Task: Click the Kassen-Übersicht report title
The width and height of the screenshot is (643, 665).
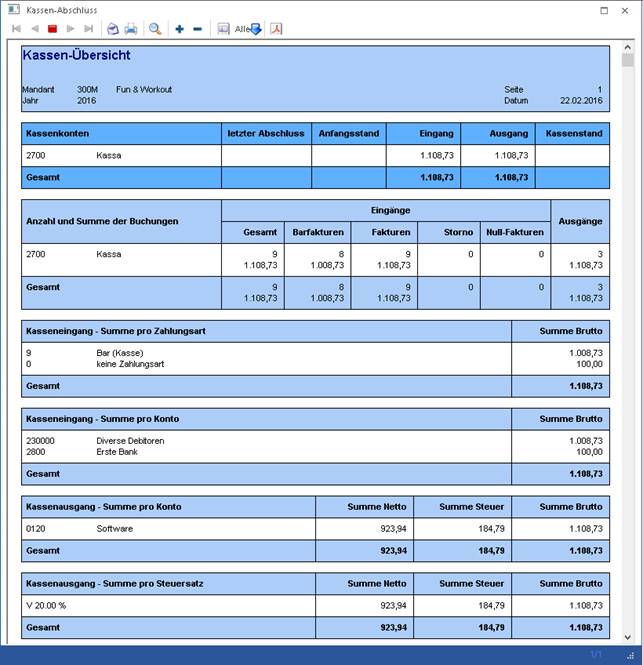Action: click(76, 56)
